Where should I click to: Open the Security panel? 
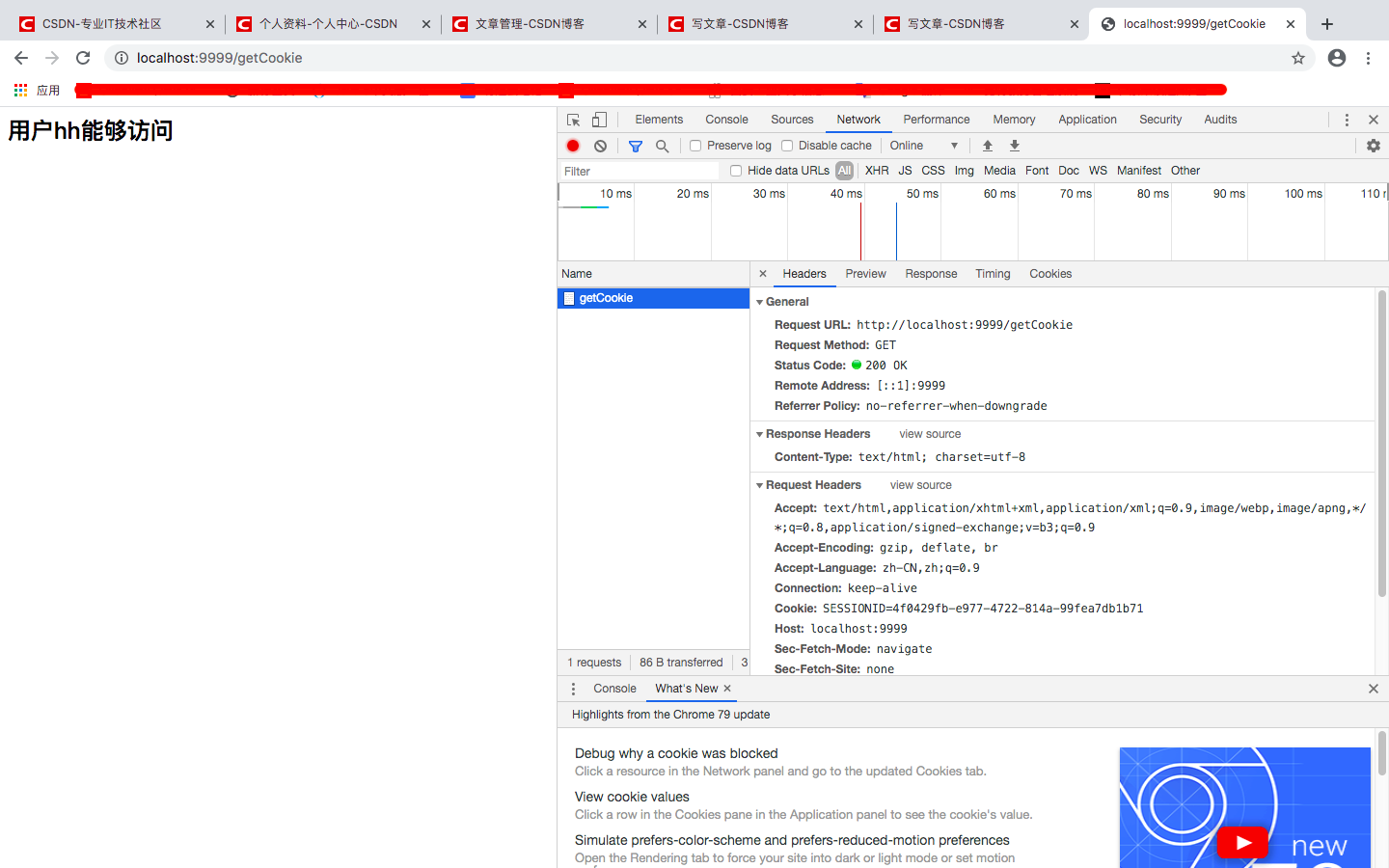click(x=1160, y=120)
